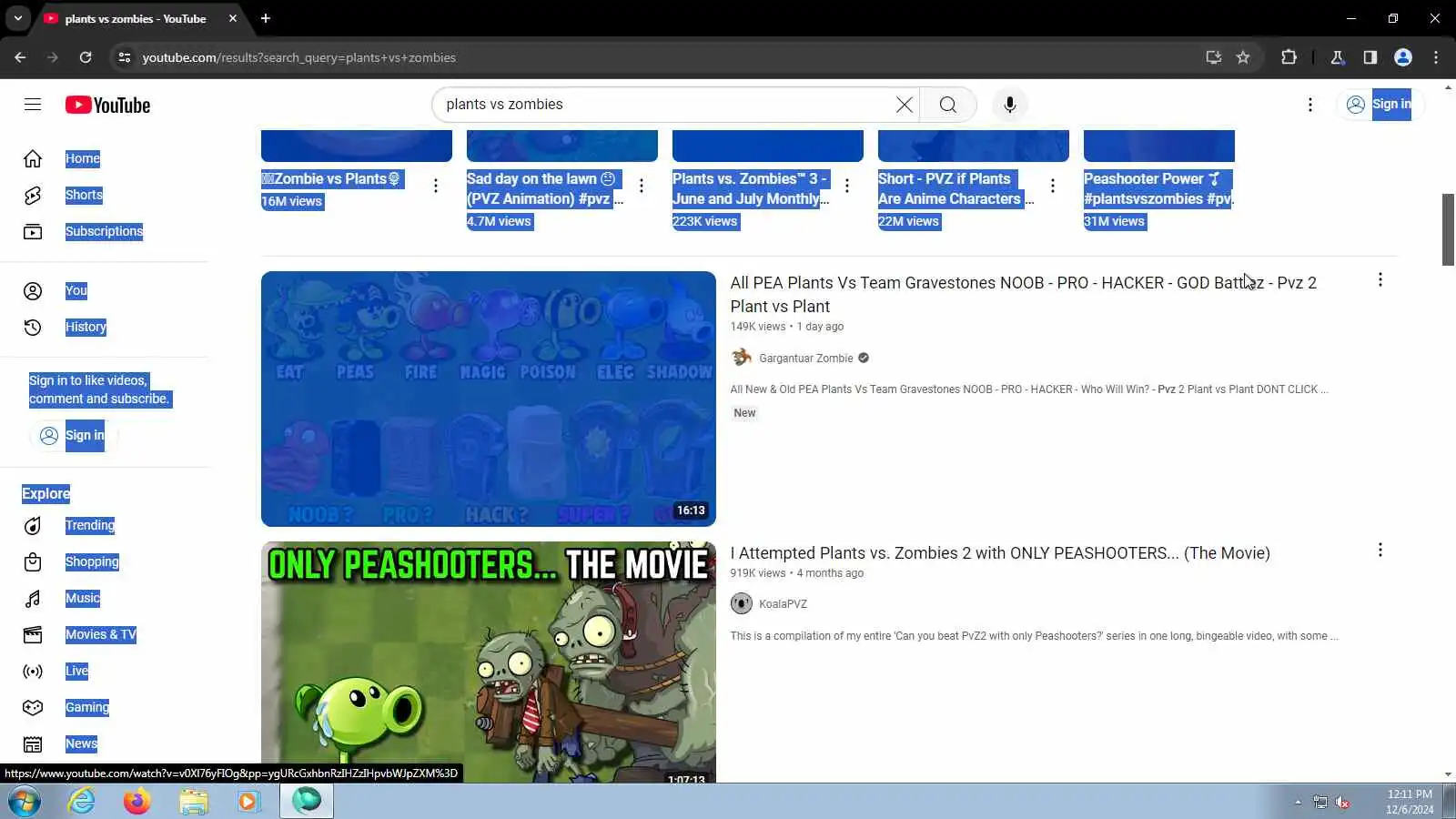Switch to plants vs zombies YouTube tab
The image size is (1456, 819).
click(136, 18)
